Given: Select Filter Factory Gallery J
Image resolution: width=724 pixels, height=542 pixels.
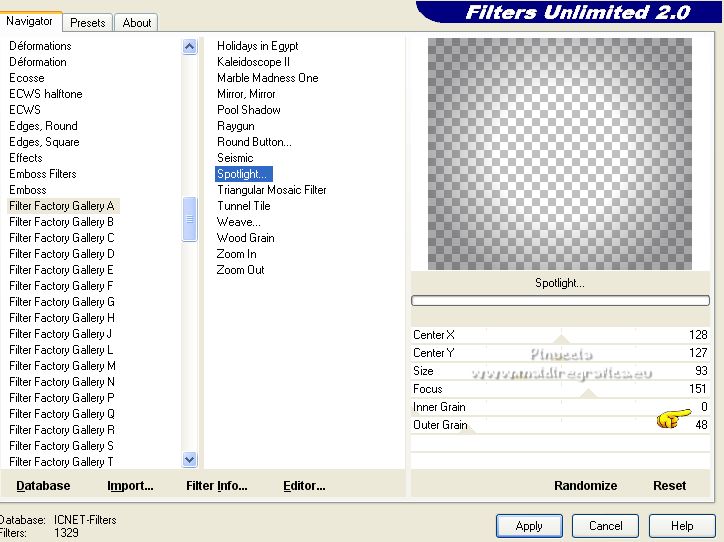Looking at the screenshot, I should pos(60,334).
